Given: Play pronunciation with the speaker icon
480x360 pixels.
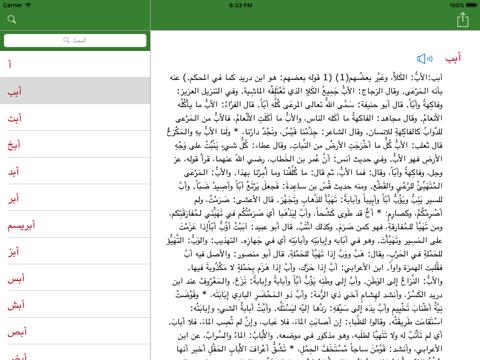Looking at the screenshot, I should pyautogui.click(x=425, y=59).
